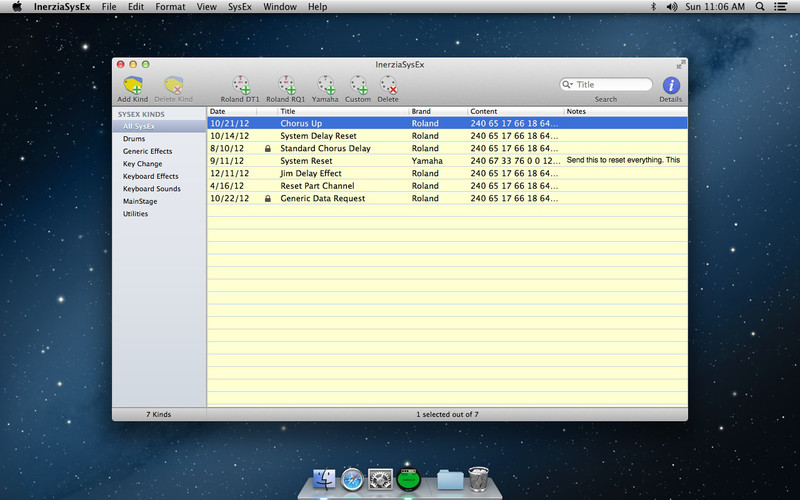Sort the table by Title column header

click(x=343, y=111)
